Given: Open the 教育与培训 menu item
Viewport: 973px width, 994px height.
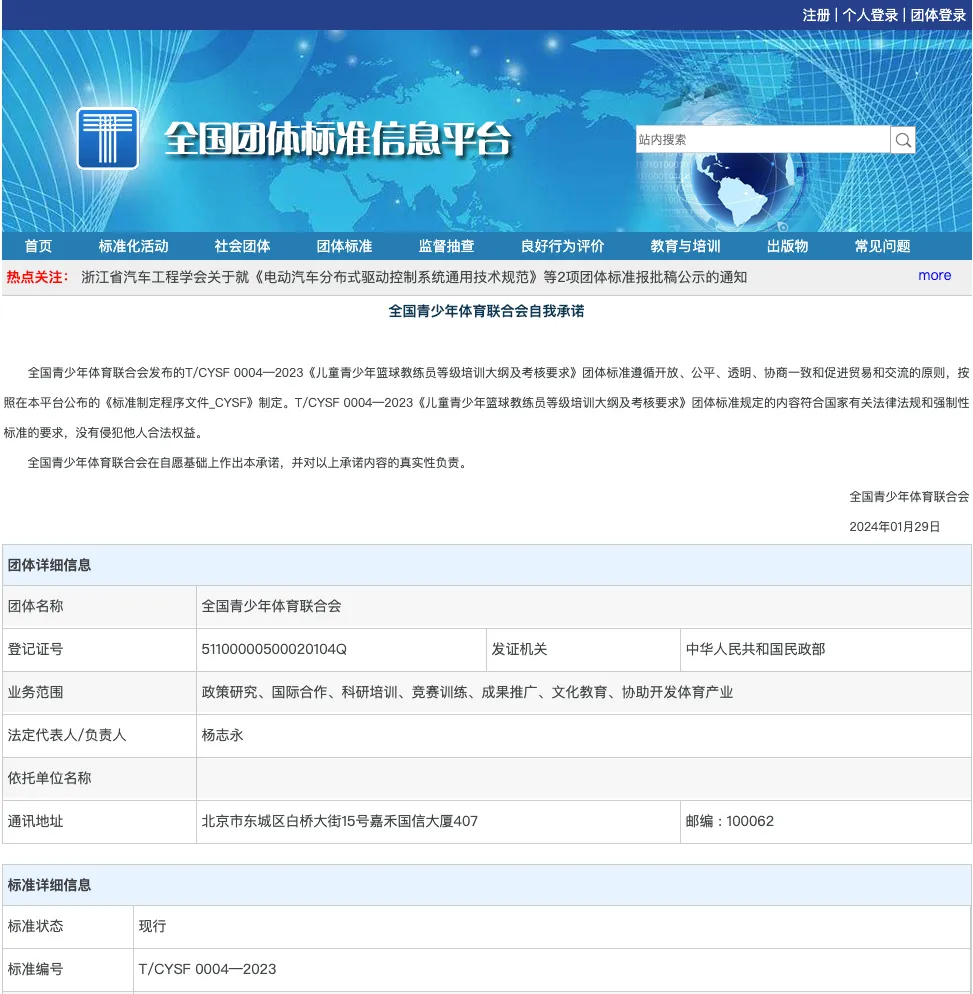Looking at the screenshot, I should (685, 246).
